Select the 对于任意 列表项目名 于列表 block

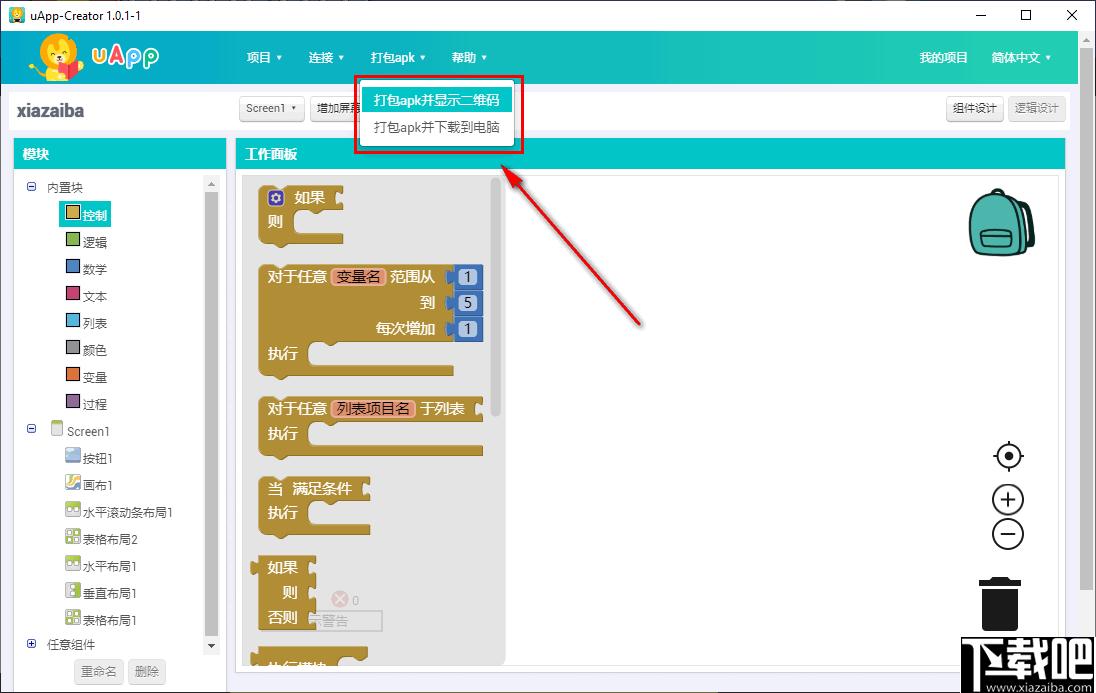pos(297,408)
